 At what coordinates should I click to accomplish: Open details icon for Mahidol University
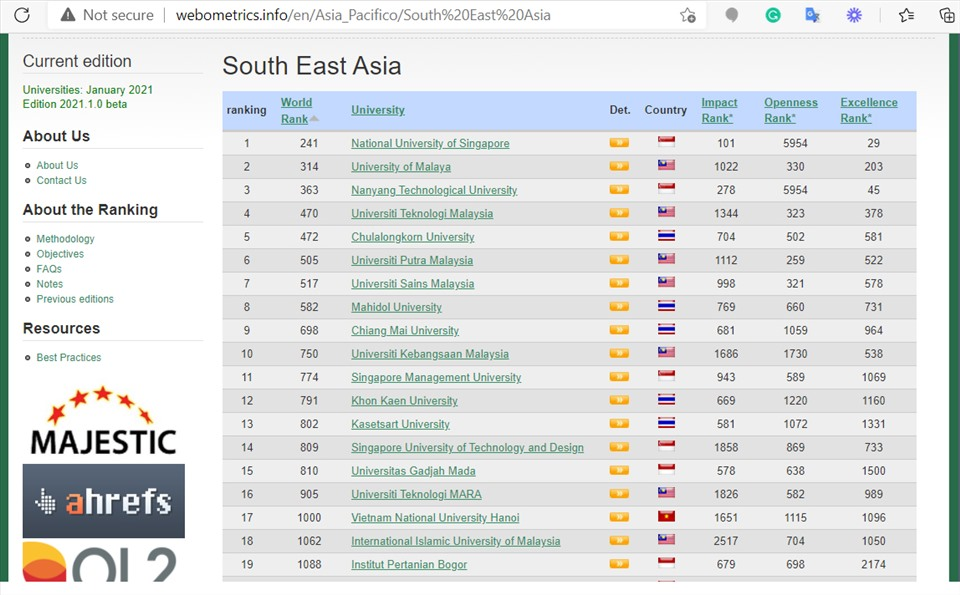click(619, 306)
